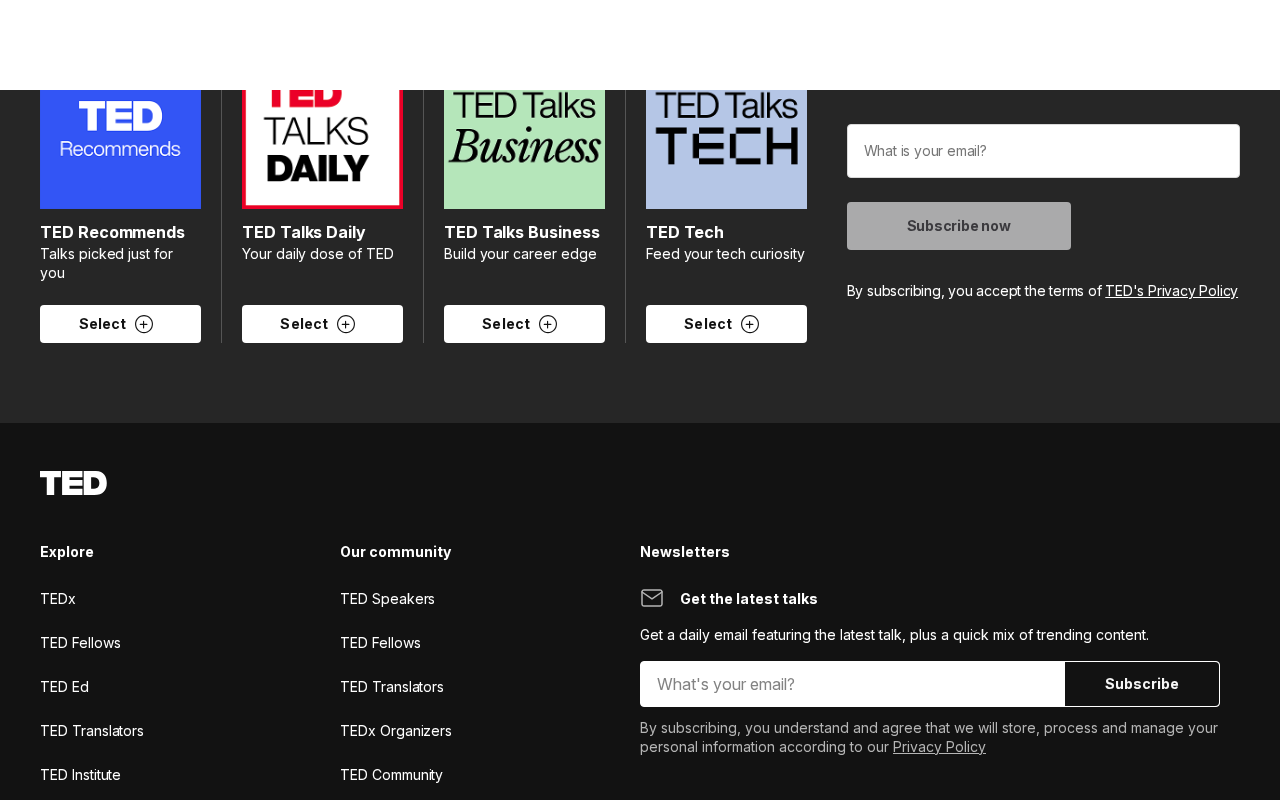
Task: Click the Subscribe now button
Action: (x=959, y=226)
